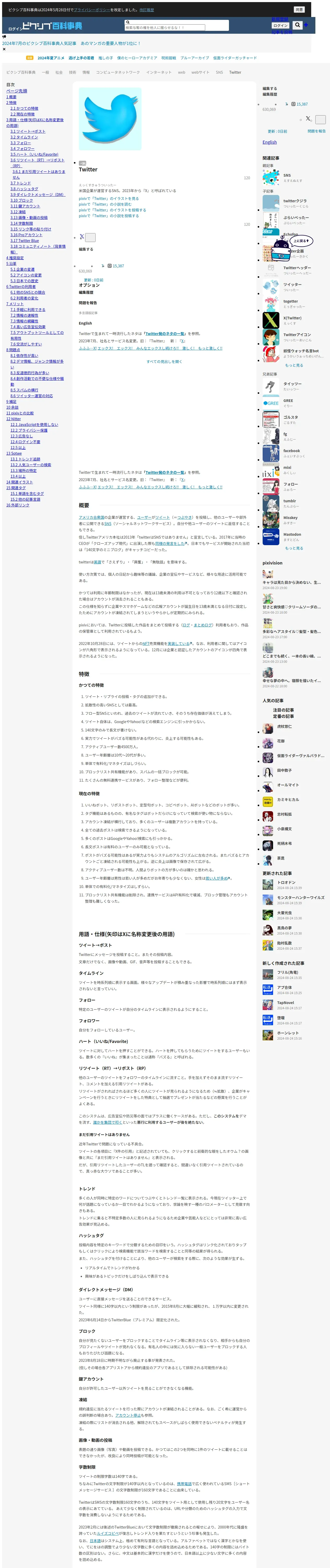Open the GREE logo under 兄弟記事
This screenshot has width=330, height=1568.
270,403
